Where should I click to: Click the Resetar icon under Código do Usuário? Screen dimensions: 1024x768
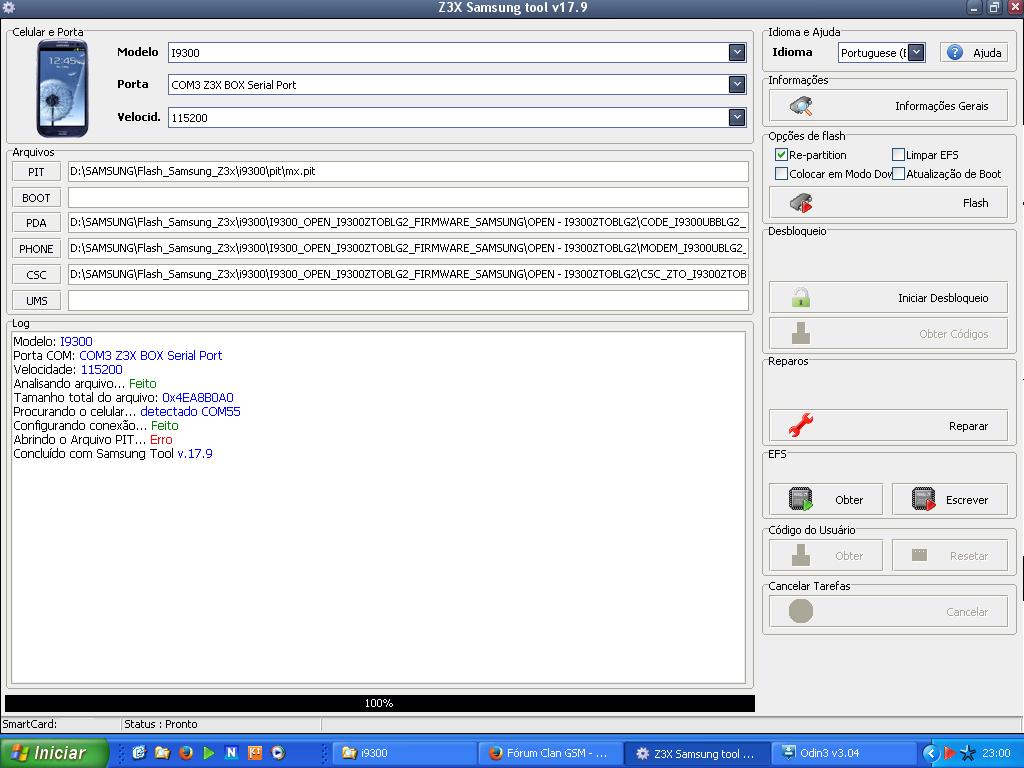click(919, 555)
